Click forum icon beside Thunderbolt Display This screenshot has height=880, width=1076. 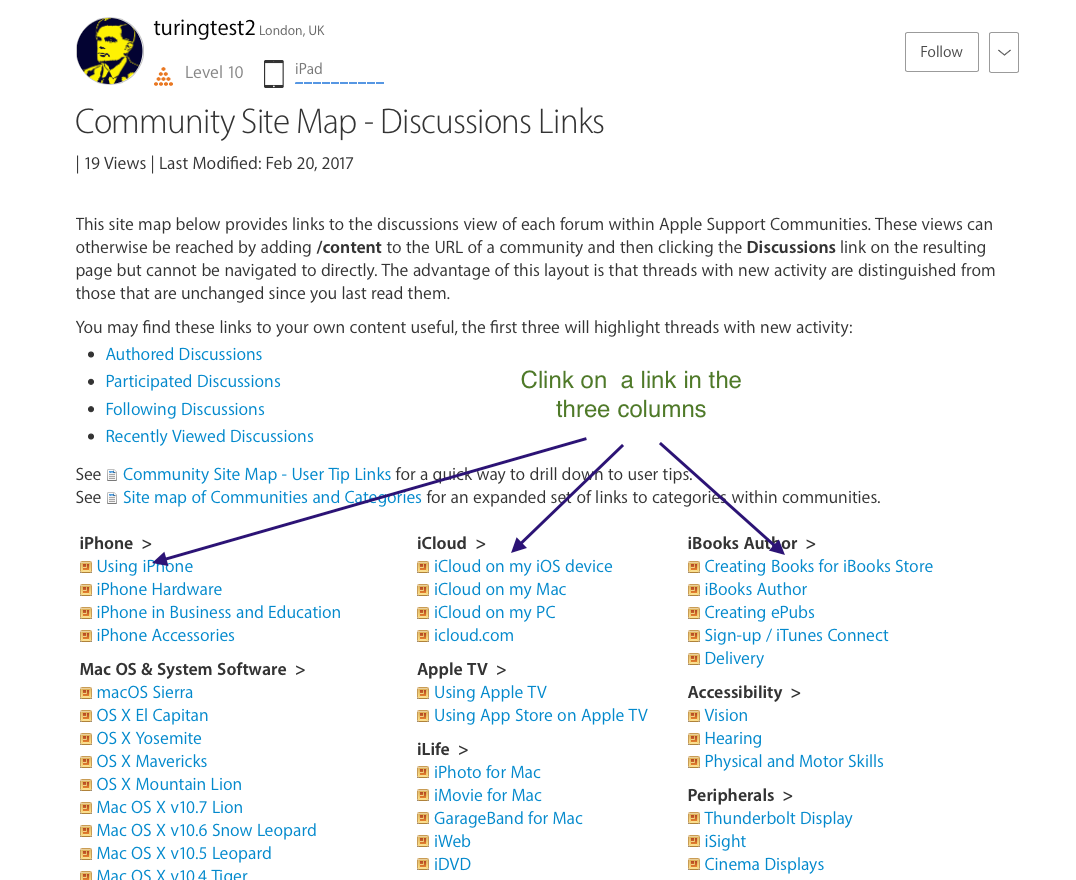click(x=694, y=819)
